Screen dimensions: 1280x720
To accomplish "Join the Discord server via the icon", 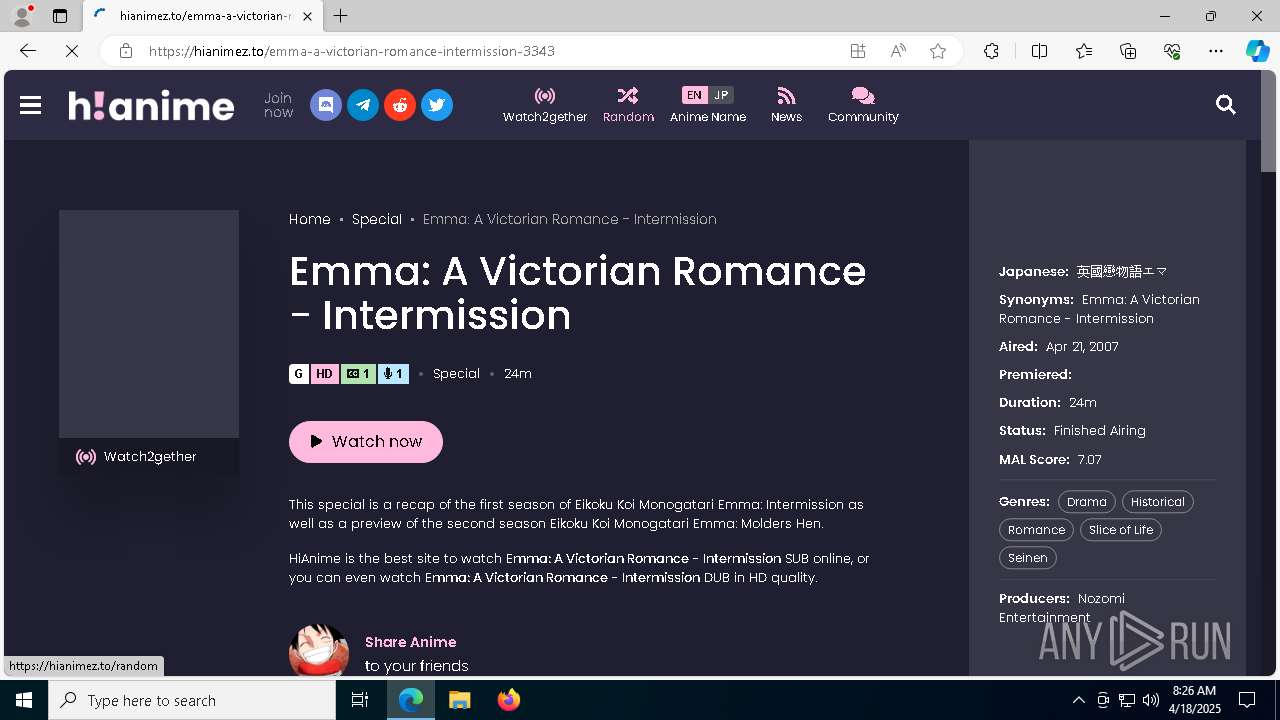I will (326, 105).
